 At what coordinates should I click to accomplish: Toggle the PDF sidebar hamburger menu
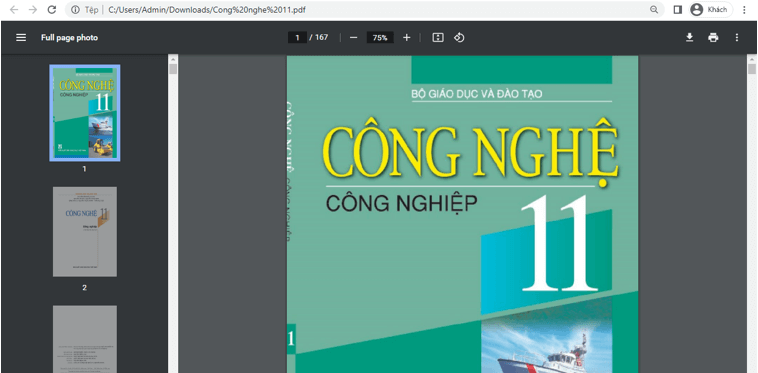pos(21,38)
